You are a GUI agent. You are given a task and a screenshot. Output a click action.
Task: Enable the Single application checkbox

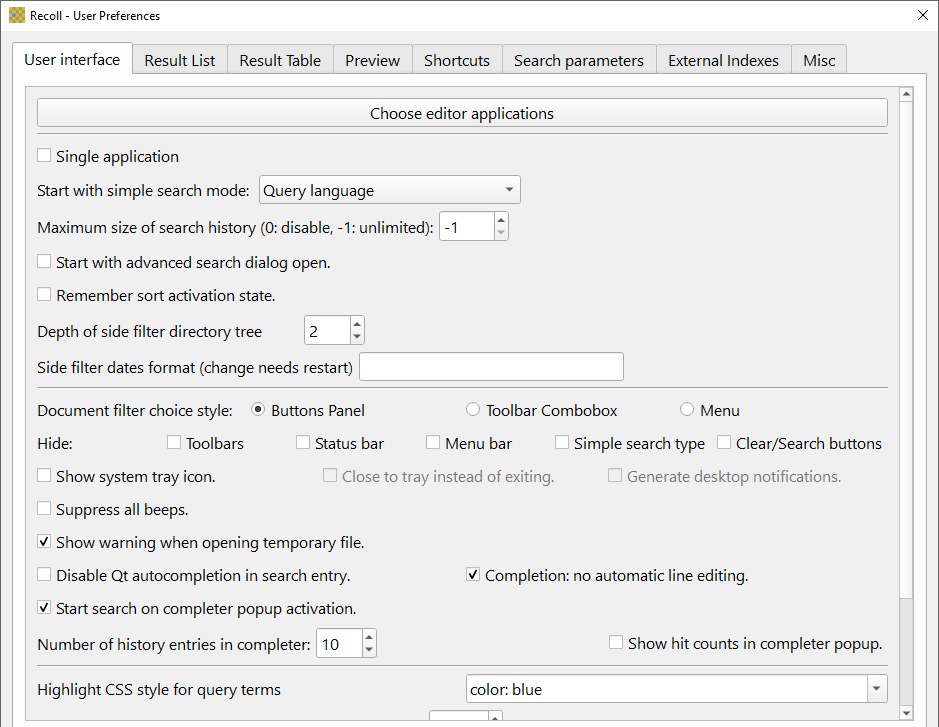[x=44, y=156]
